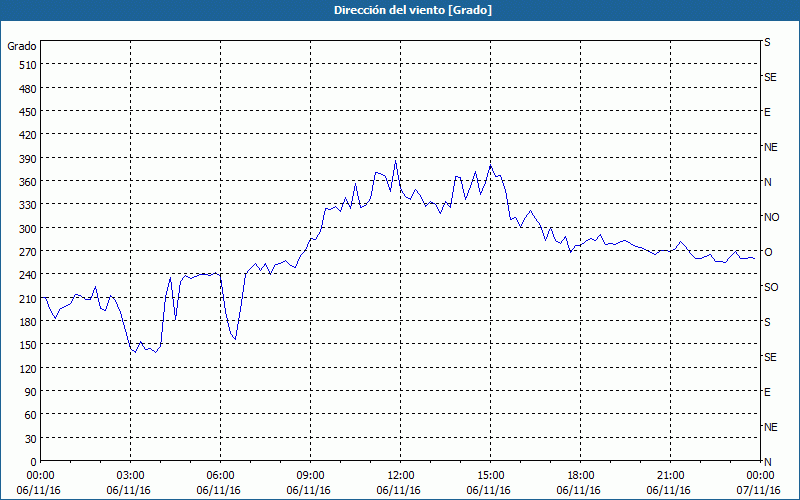This screenshot has width=800, height=500.
Task: Select the 120 degree axis label
Action: 28,368
